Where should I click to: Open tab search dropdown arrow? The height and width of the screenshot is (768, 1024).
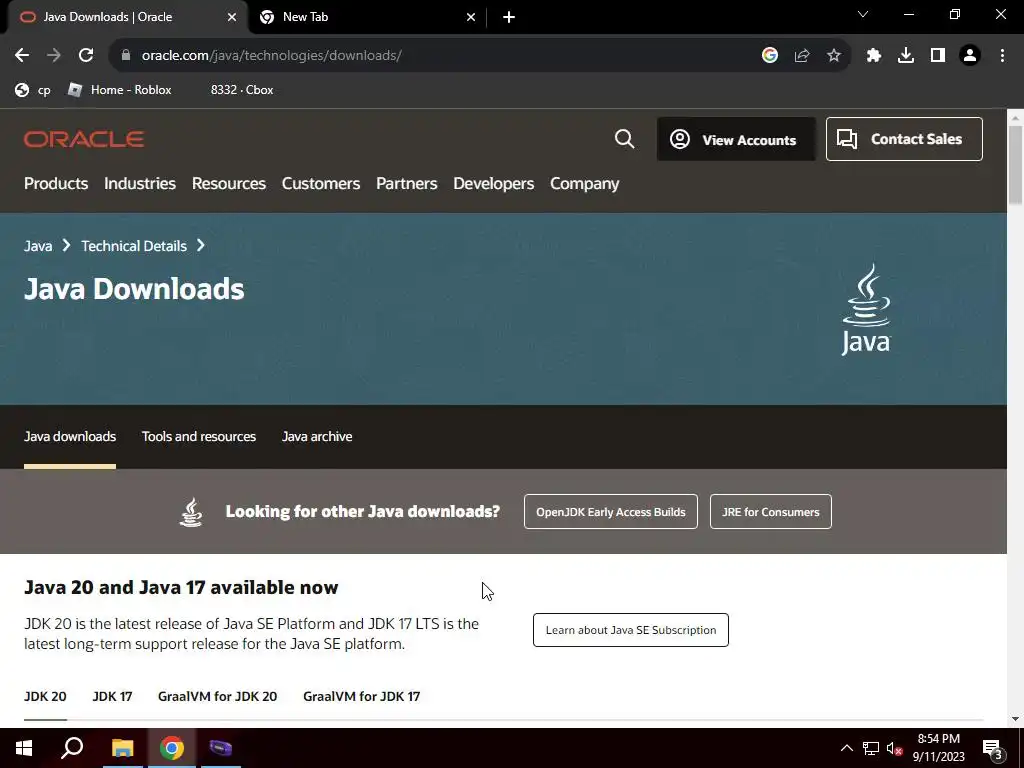point(863,14)
